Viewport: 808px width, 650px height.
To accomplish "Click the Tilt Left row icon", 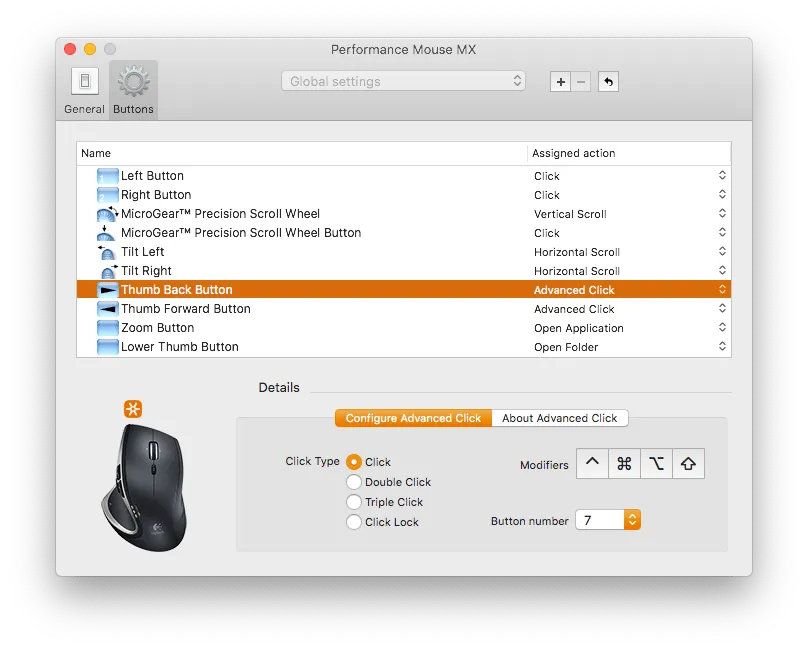I will click(x=107, y=252).
